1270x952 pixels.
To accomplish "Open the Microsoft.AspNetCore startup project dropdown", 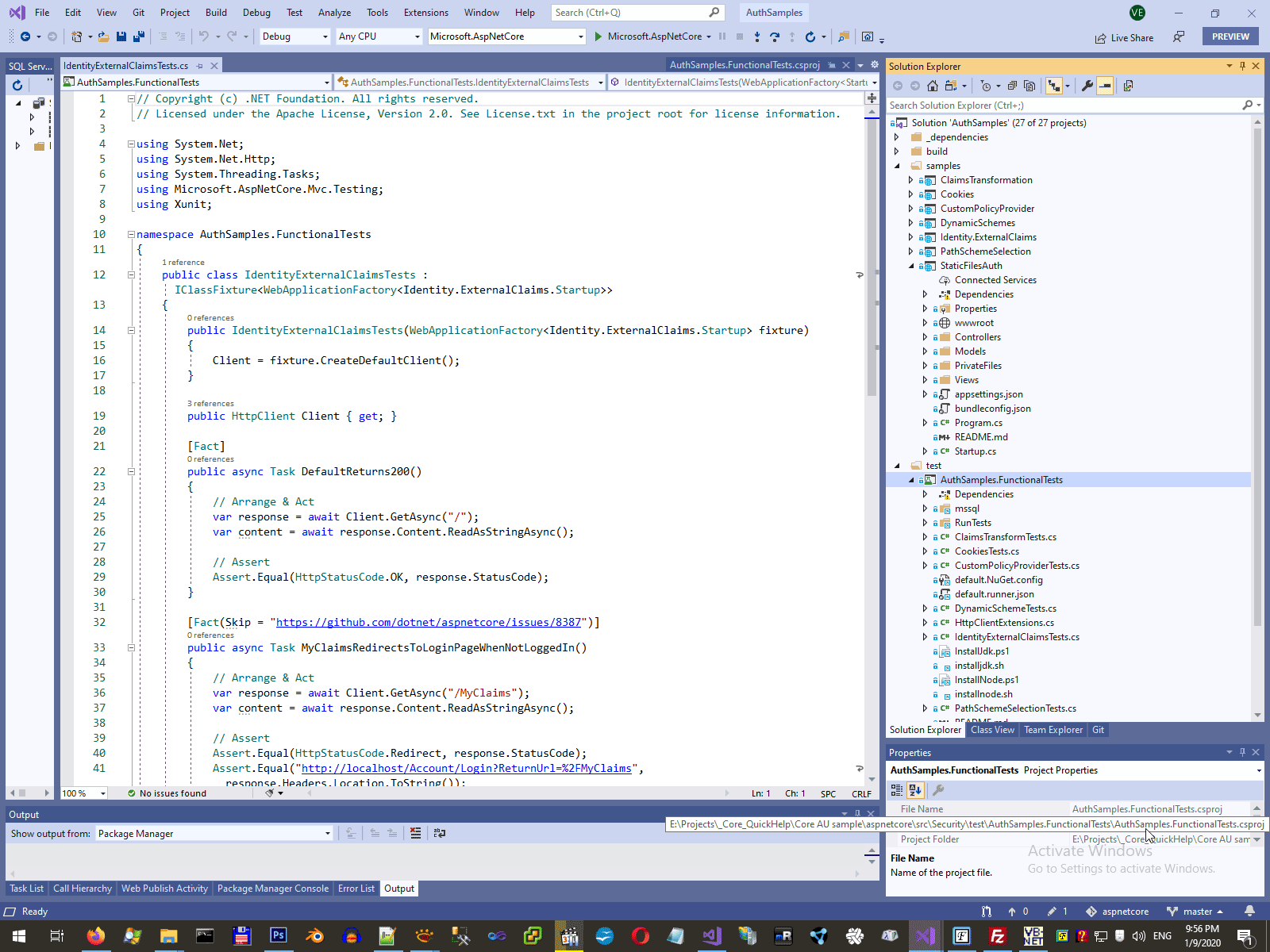I will [506, 36].
